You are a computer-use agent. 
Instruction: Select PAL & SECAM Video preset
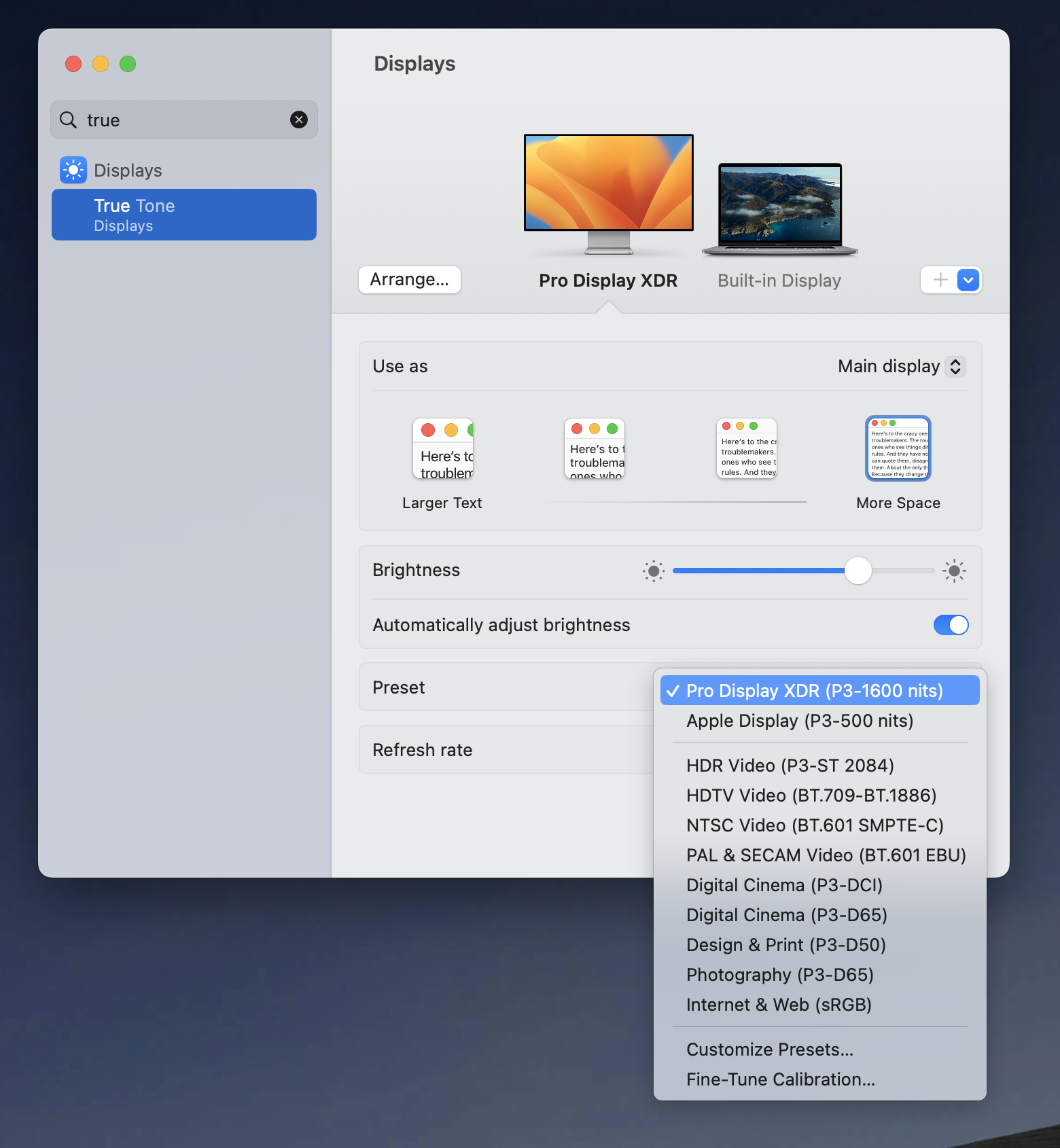[x=820, y=855]
